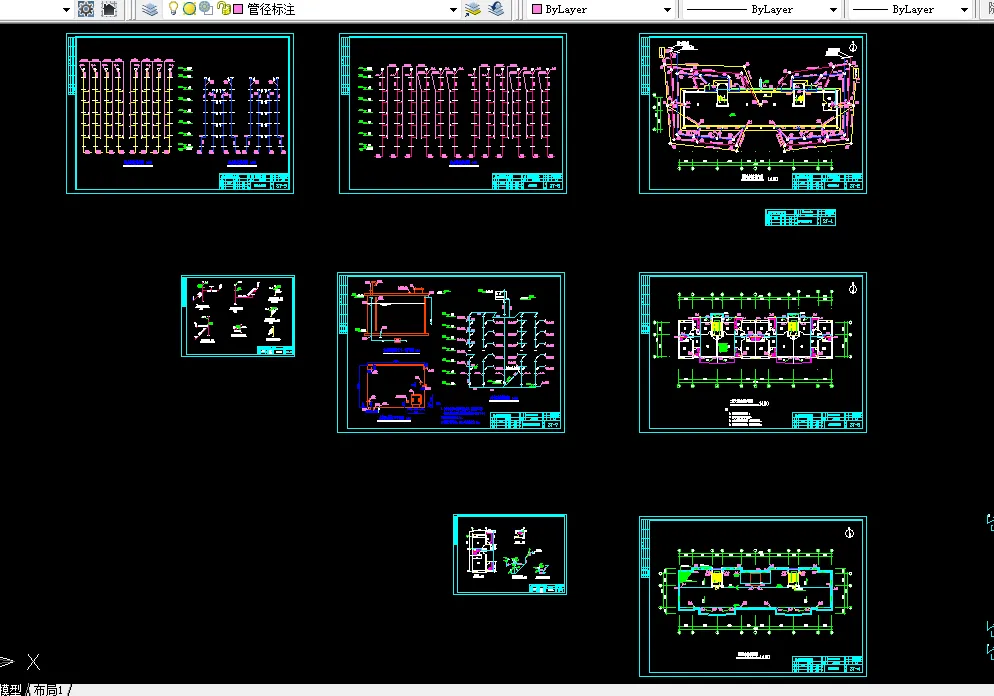Open the ByLayer lineweight dropdown
The height and width of the screenshot is (696, 994).
(x=964, y=10)
